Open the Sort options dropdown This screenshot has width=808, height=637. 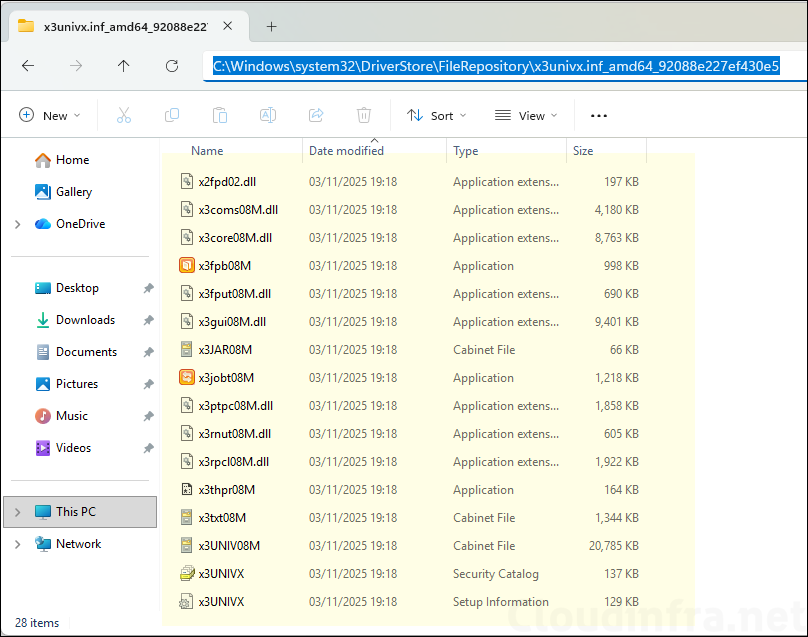coord(437,115)
